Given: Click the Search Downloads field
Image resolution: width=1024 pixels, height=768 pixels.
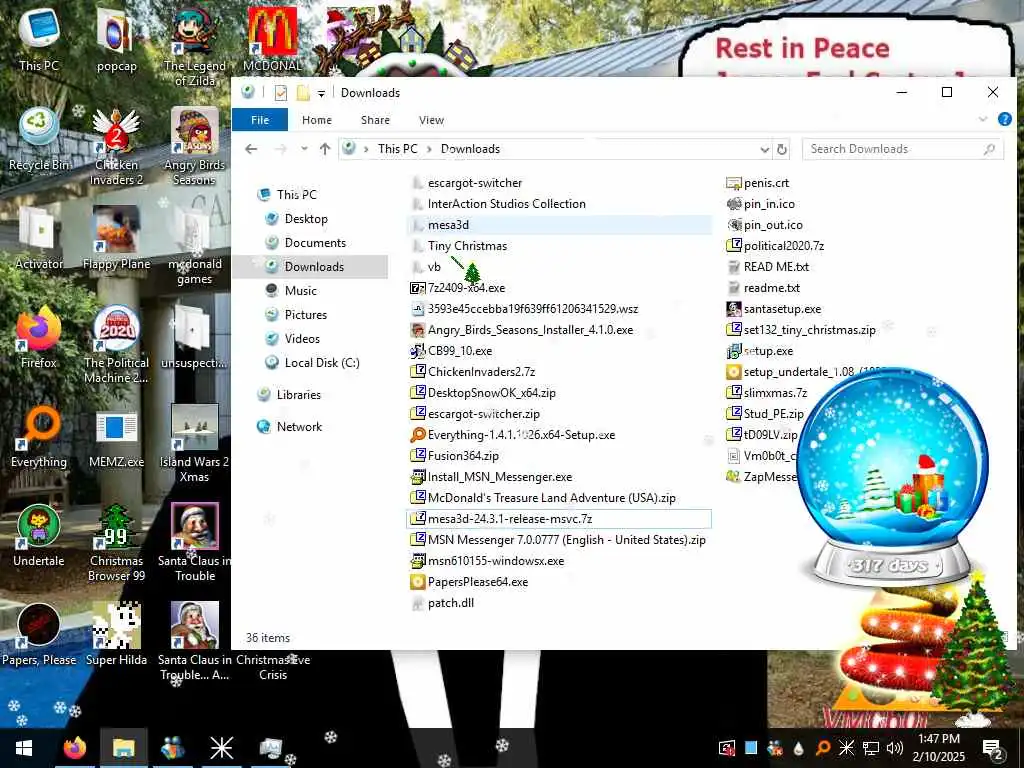Looking at the screenshot, I should (x=903, y=149).
